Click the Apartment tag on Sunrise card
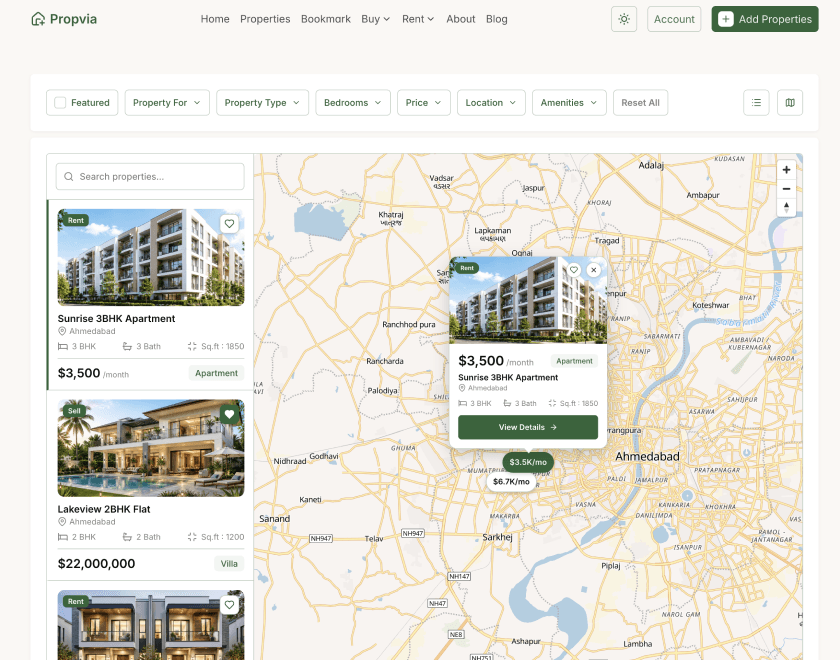The image size is (840, 660). click(x=216, y=373)
